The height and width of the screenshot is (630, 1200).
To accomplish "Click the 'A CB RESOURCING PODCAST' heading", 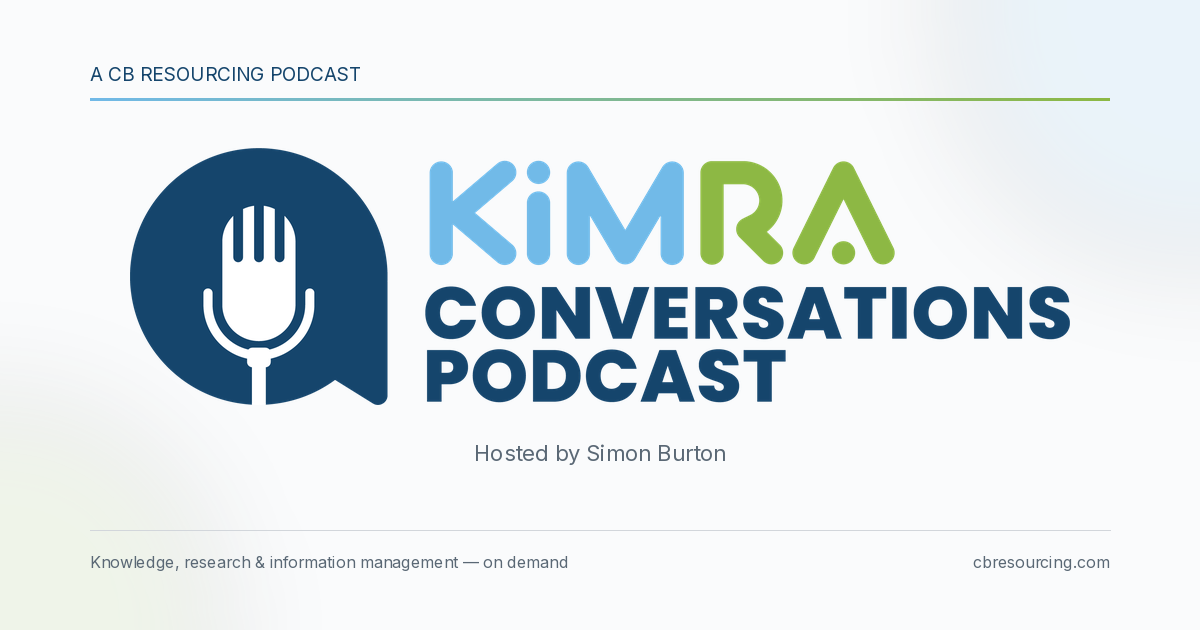I will click(225, 74).
